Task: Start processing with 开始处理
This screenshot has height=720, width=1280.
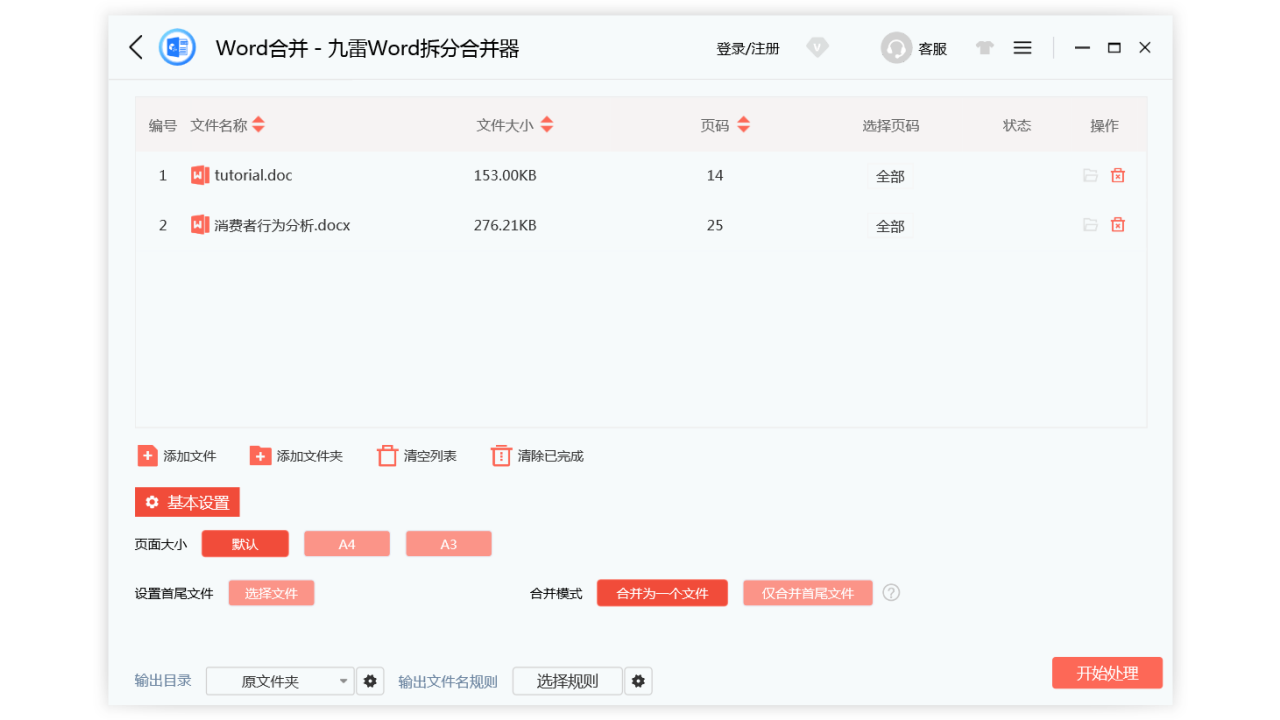Action: (x=1107, y=672)
